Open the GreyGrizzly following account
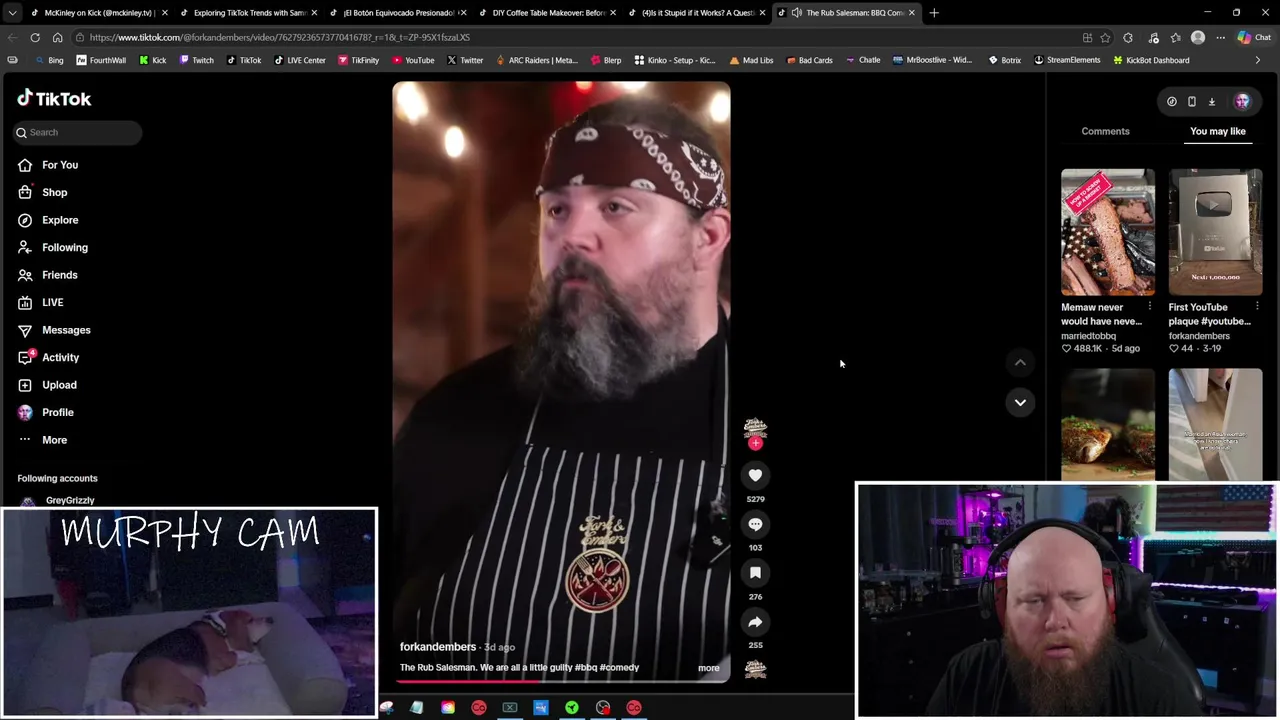 click(x=70, y=500)
